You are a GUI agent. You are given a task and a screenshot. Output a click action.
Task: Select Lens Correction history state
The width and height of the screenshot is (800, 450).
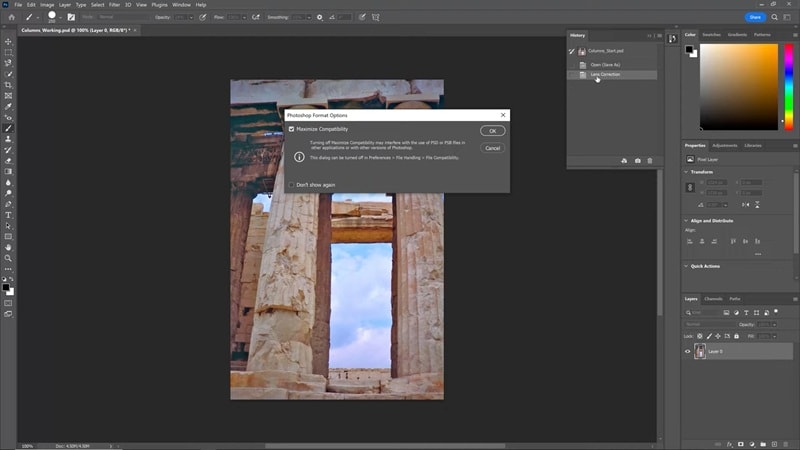612,74
